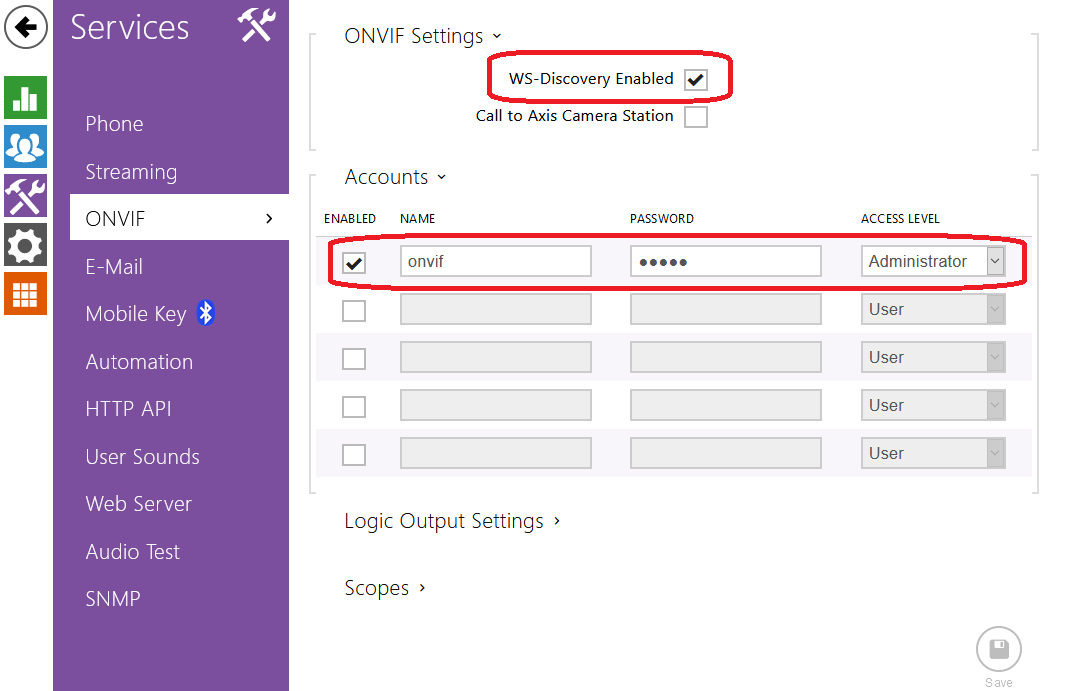Expand the Logic Output Settings section
The image size is (1075, 691).
pyautogui.click(x=452, y=521)
